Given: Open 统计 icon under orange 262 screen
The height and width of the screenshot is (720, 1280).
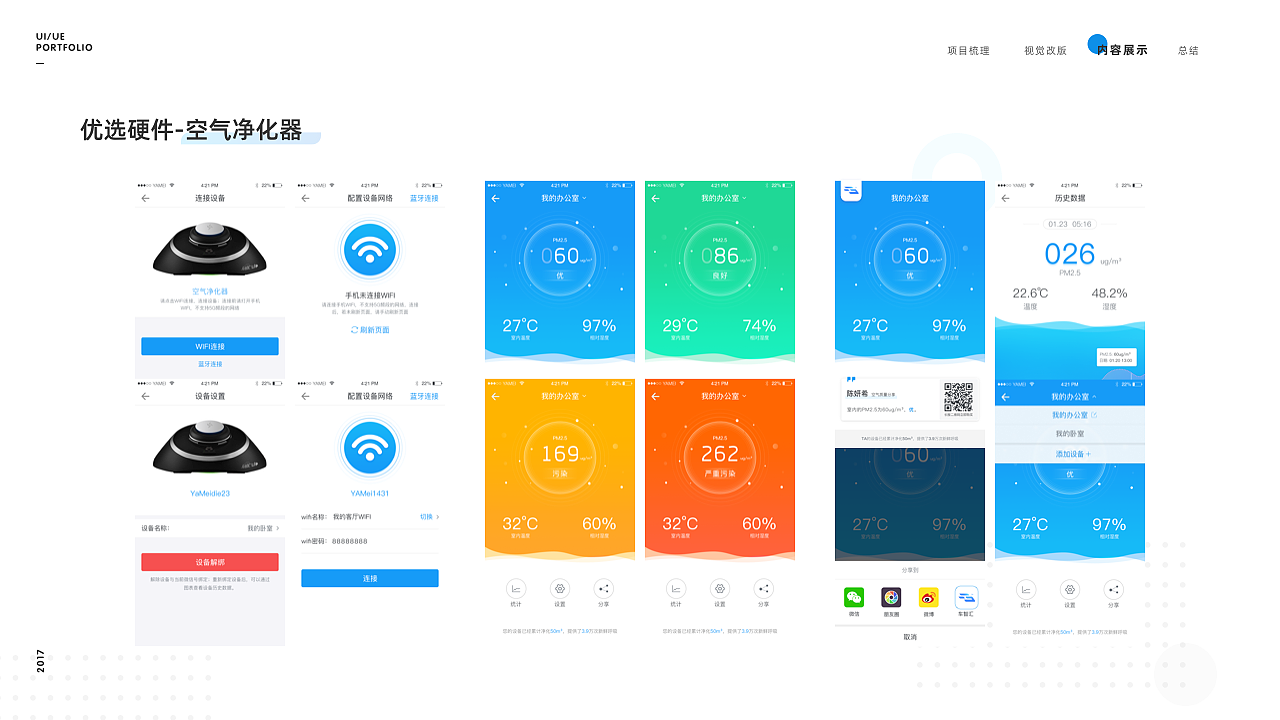Looking at the screenshot, I should [x=676, y=589].
